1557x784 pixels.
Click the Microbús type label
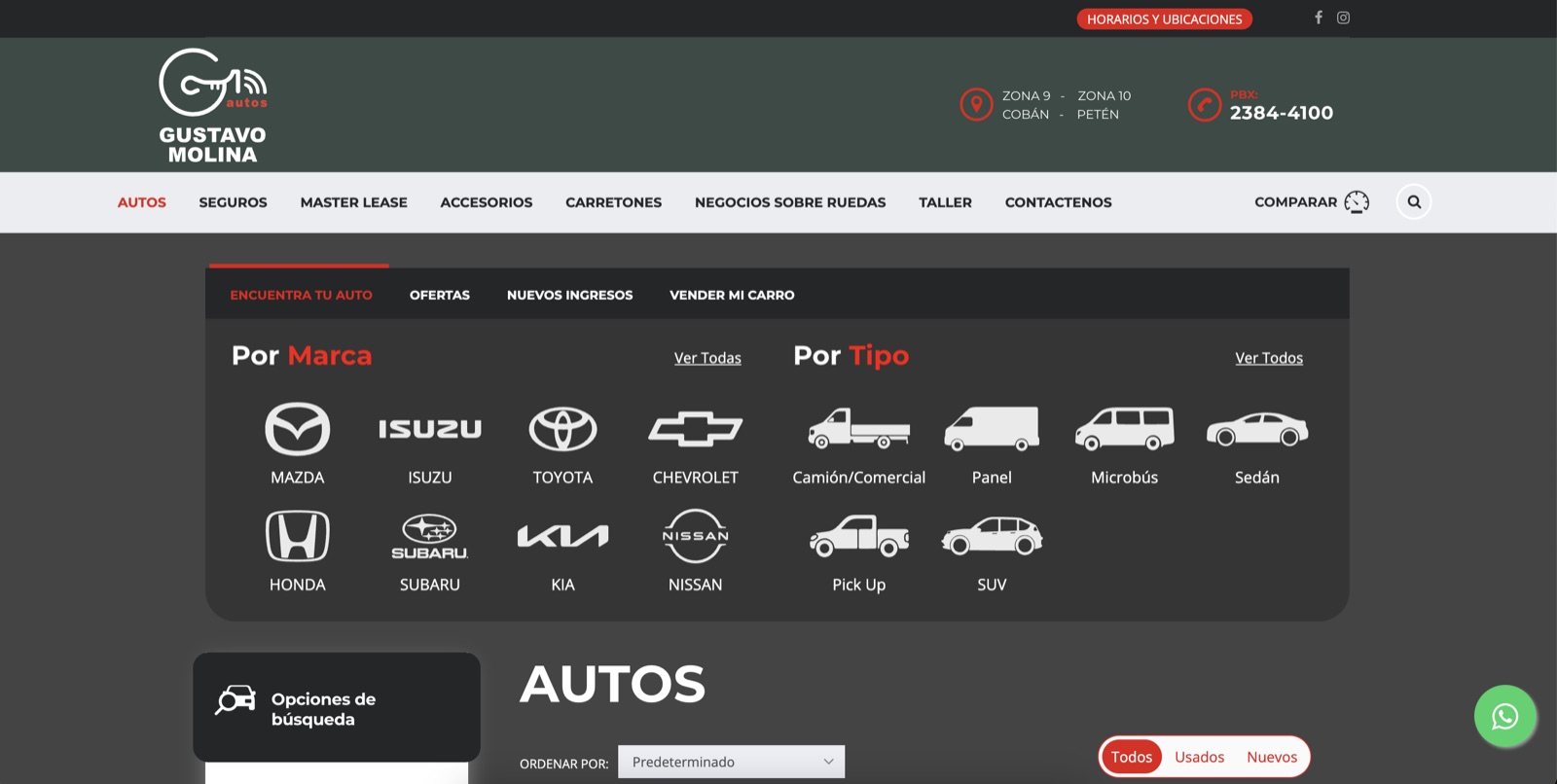point(1125,478)
